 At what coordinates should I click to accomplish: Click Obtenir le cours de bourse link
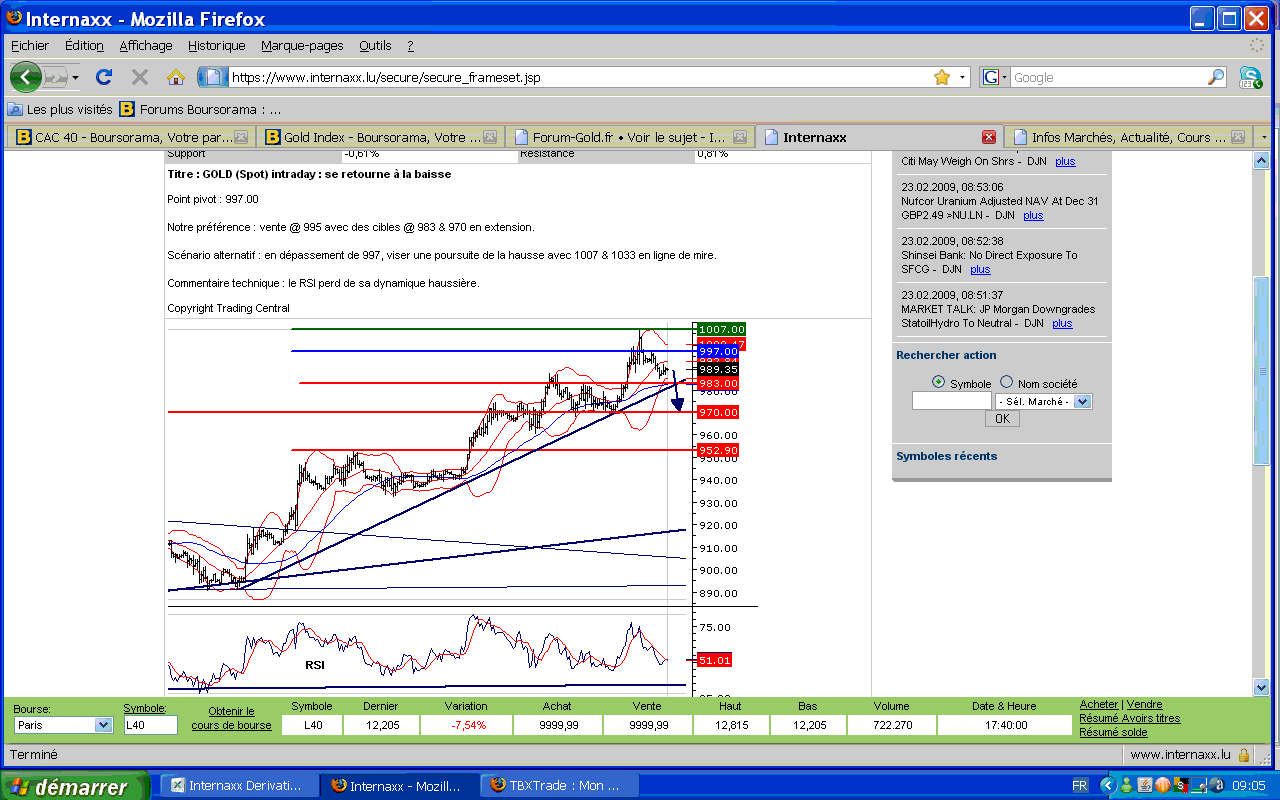231,718
